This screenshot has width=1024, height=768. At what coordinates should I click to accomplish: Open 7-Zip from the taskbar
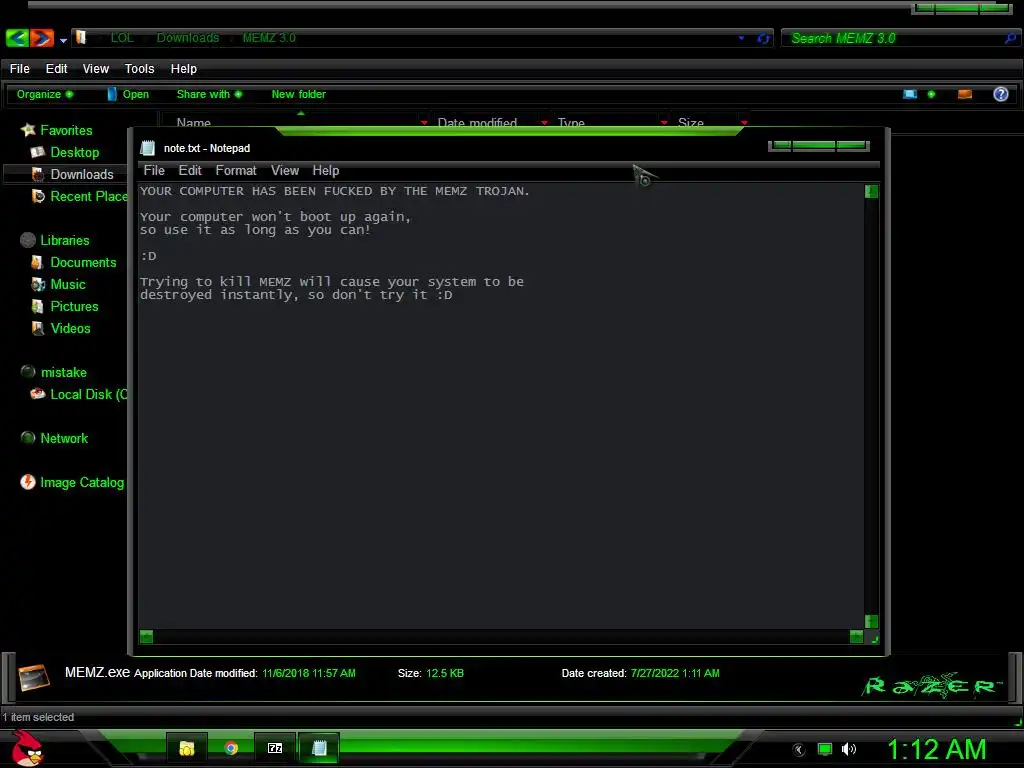coord(275,748)
